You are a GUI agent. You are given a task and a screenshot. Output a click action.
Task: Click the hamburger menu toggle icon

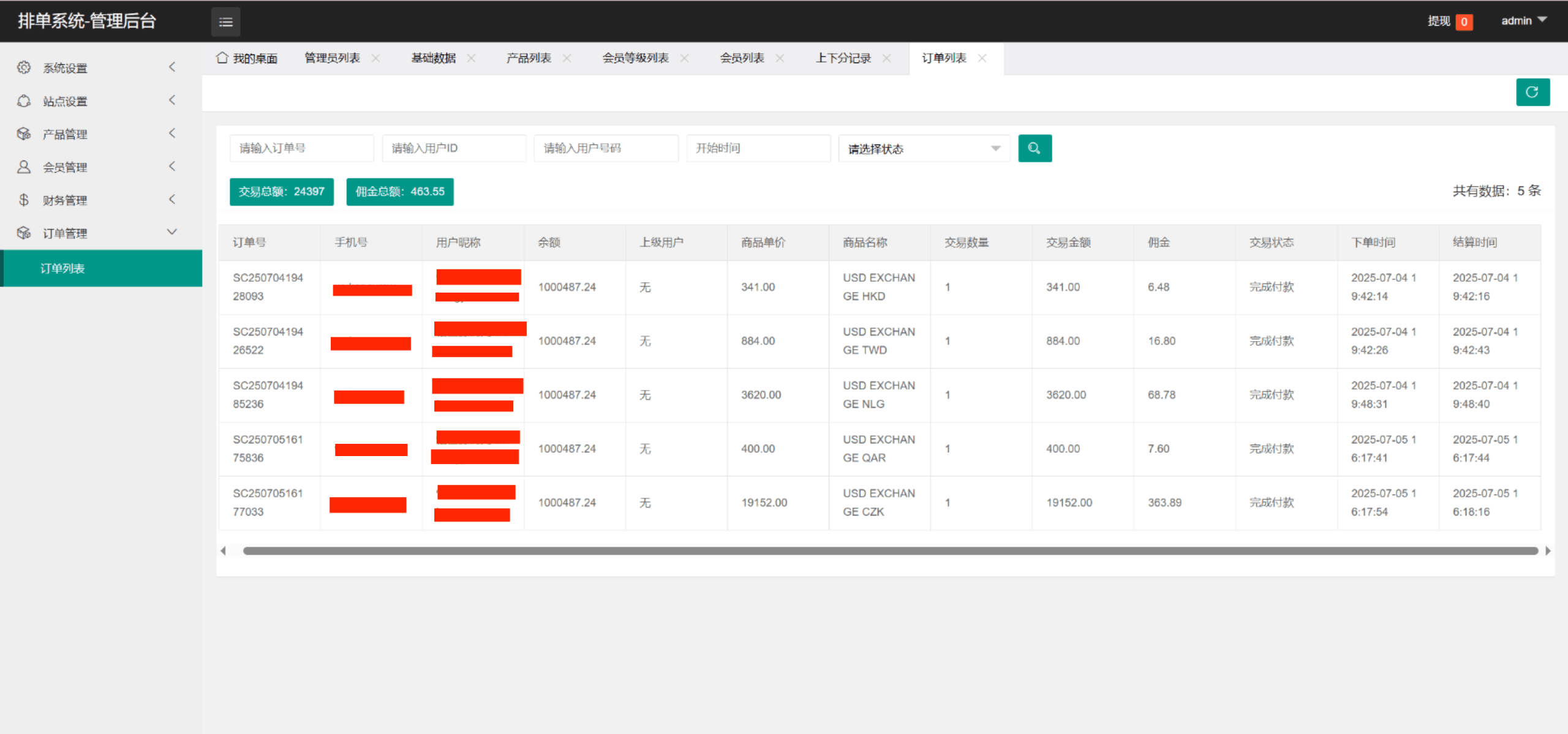(225, 22)
